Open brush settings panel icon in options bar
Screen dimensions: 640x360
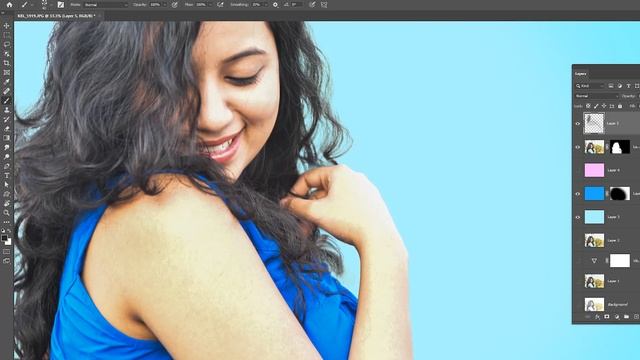60,4
